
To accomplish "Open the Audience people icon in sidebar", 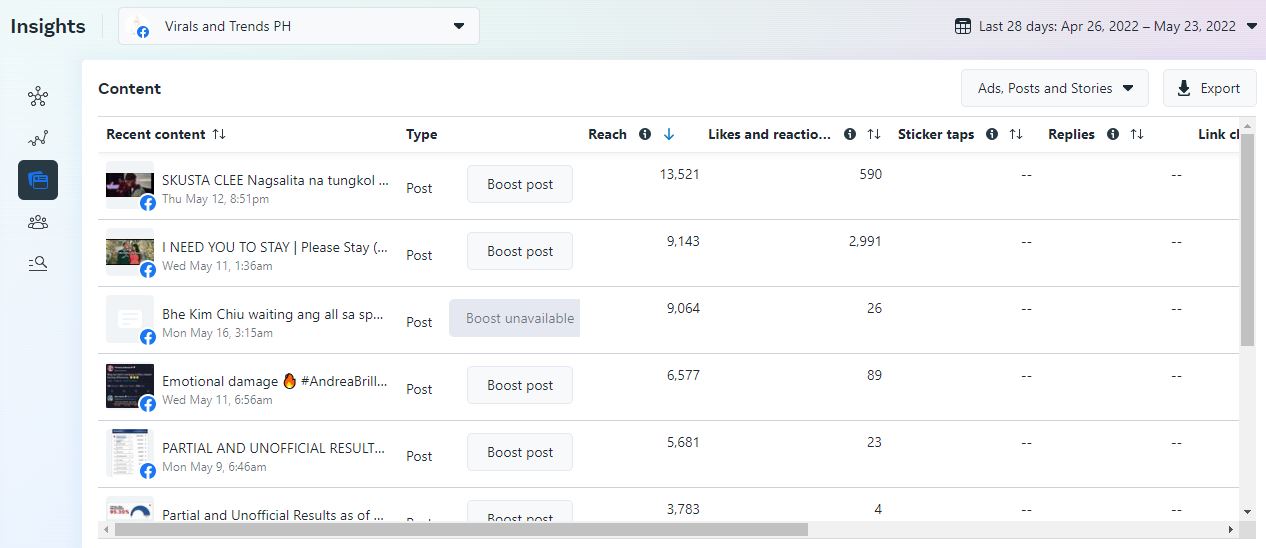I will point(38,222).
